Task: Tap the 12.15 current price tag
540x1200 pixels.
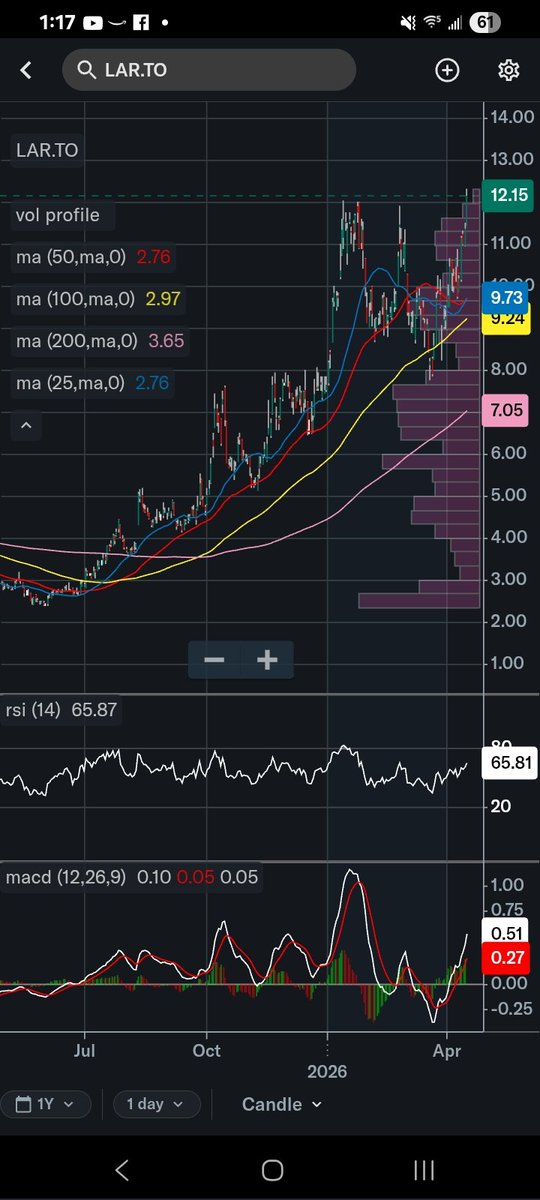Action: pos(508,196)
